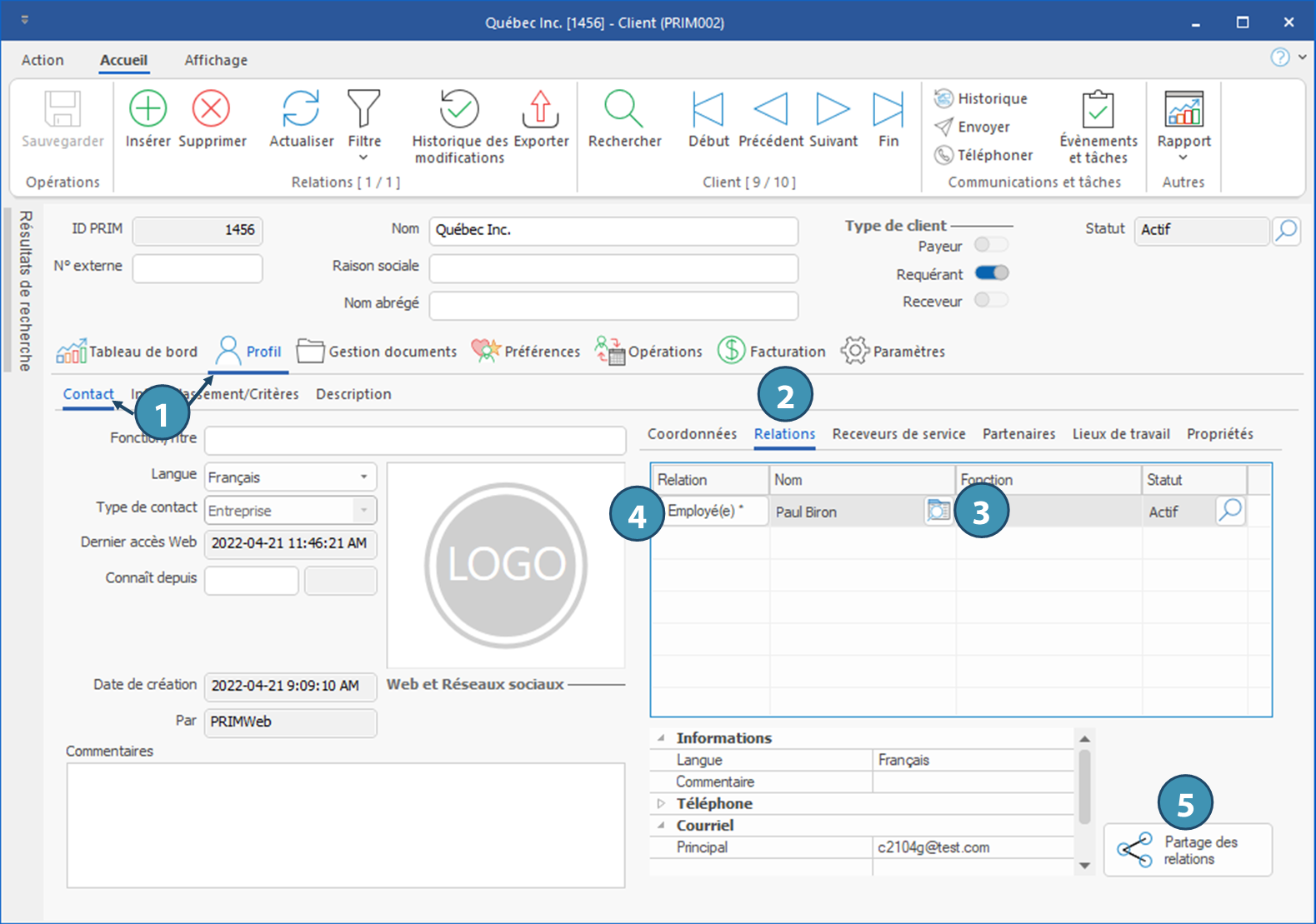This screenshot has height=924, width=1316.
Task: Click Téléphoner in the communications group
Action: point(984,155)
